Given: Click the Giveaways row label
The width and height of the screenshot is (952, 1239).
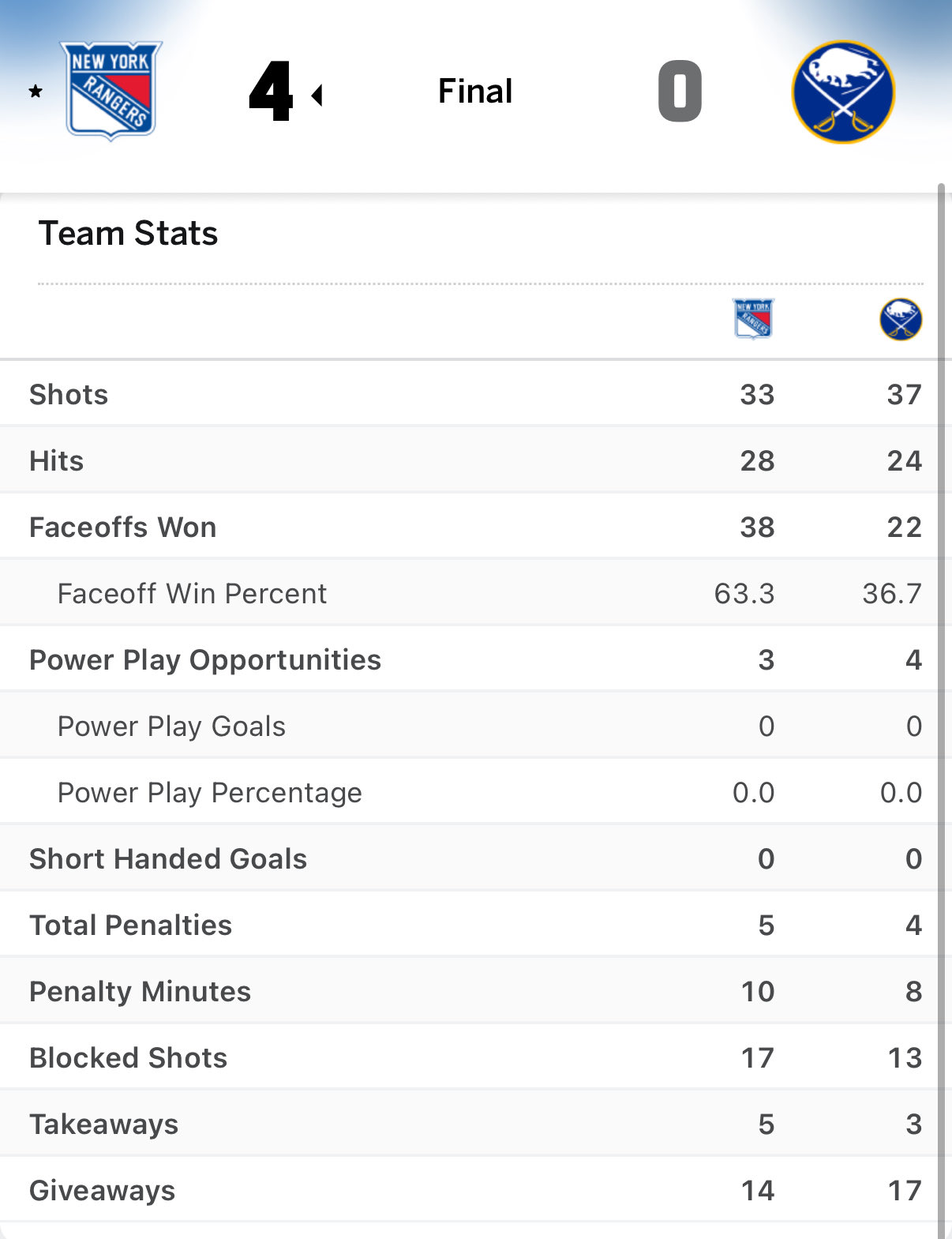Looking at the screenshot, I should 103,1190.
